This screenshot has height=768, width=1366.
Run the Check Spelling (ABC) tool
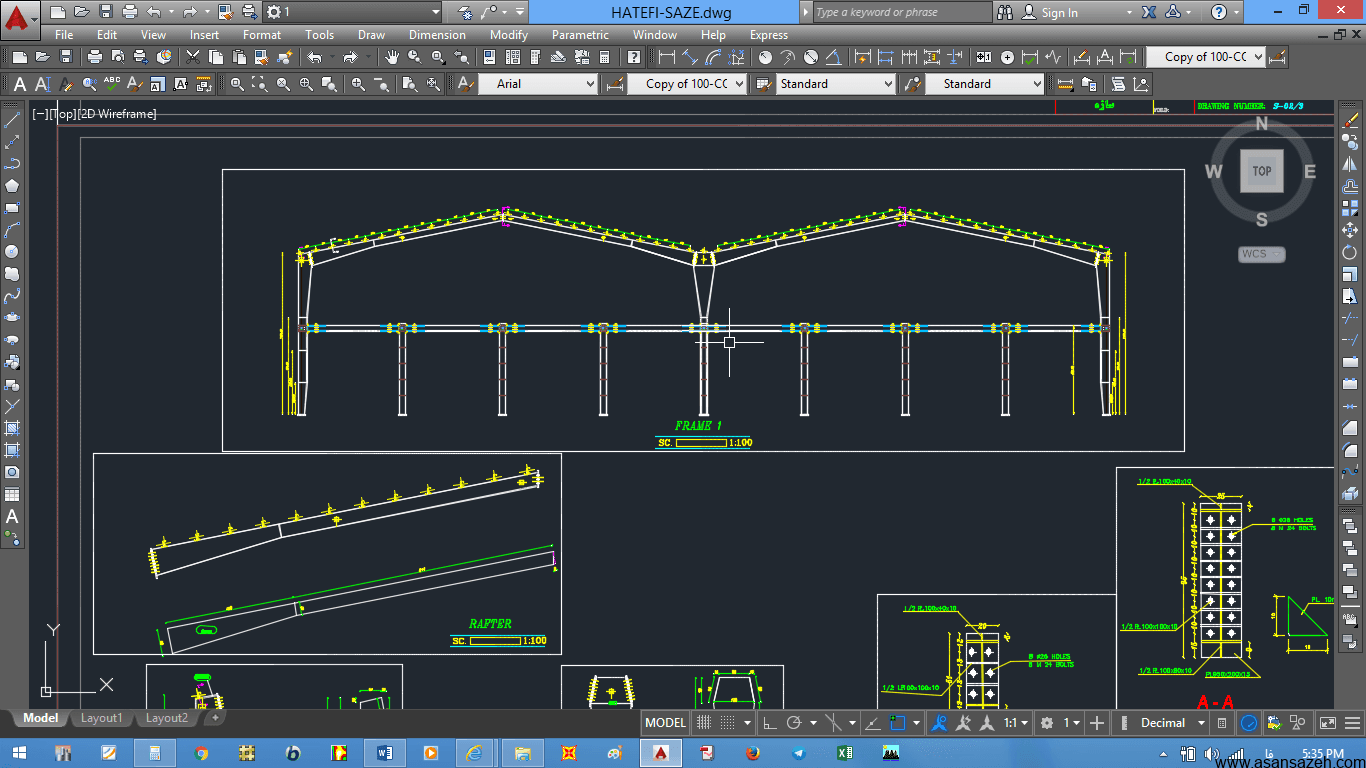point(112,84)
